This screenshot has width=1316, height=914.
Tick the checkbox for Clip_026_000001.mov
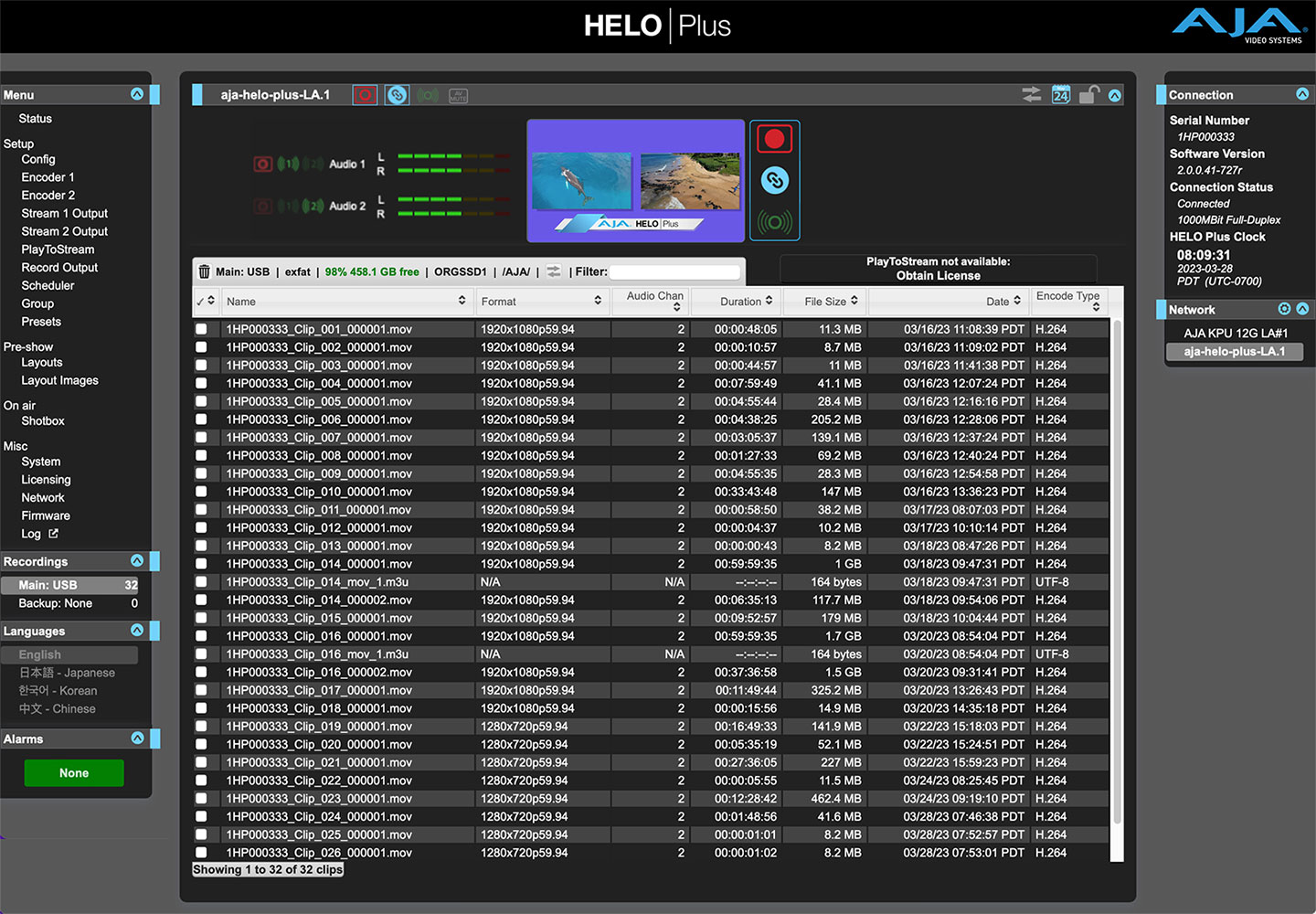[x=201, y=853]
